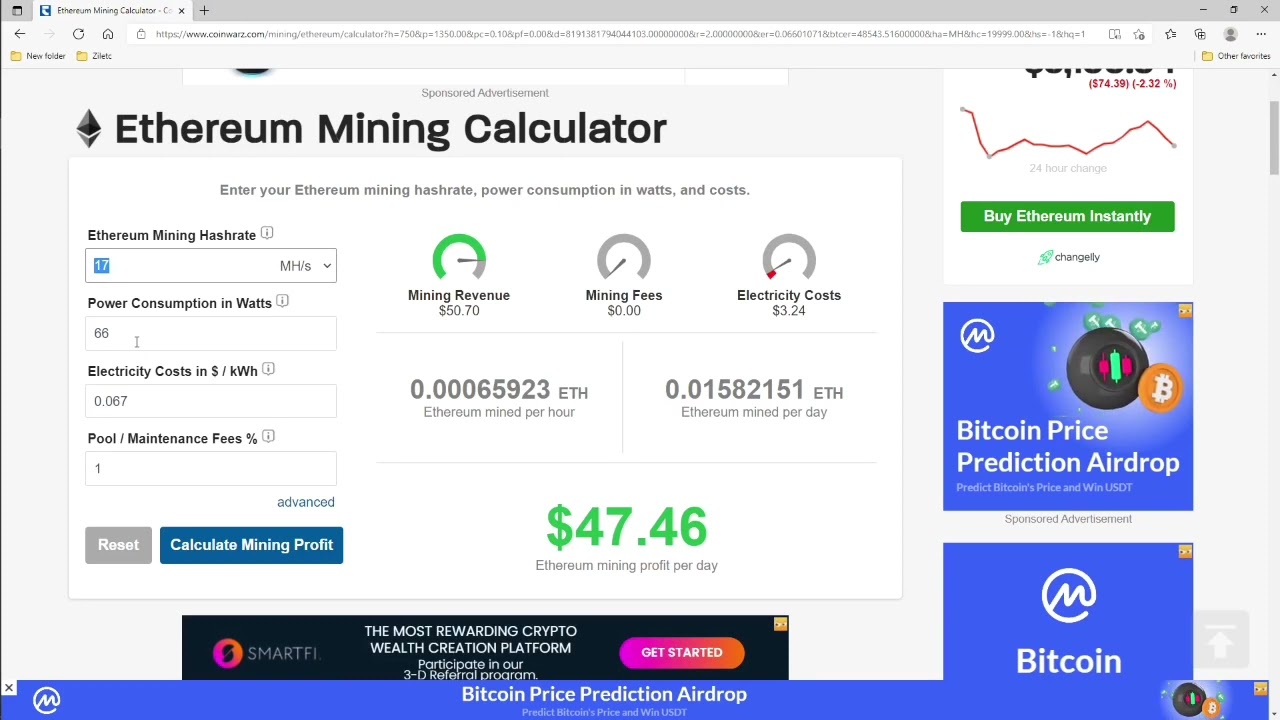
Task: Open the Favorites list
Action: [1170, 34]
